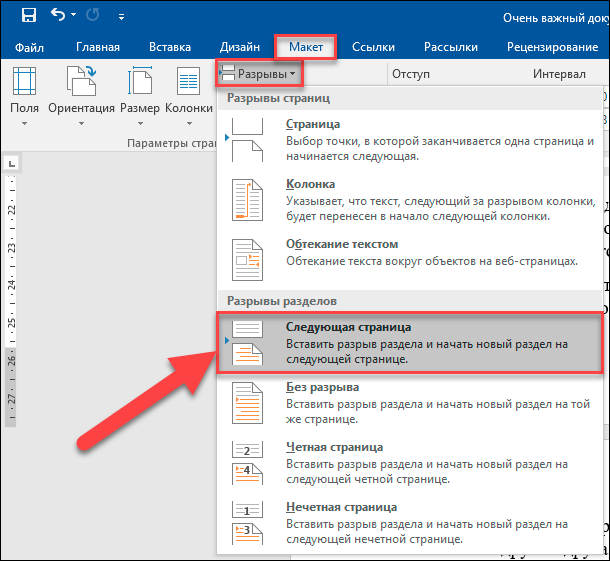Click the Колонки columns icon
This screenshot has height=561, width=610.
(188, 81)
